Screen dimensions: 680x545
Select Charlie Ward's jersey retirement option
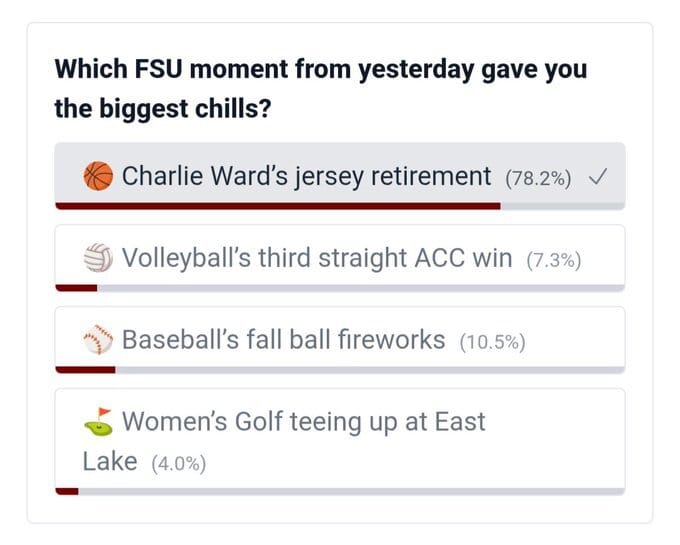click(340, 176)
